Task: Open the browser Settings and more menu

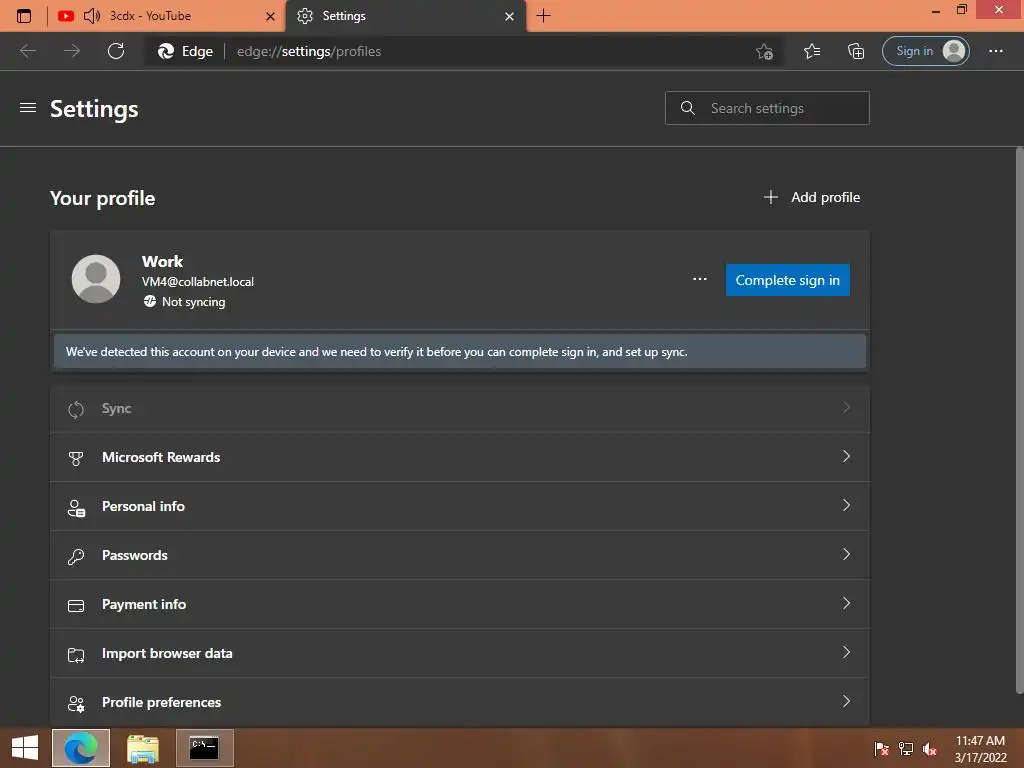Action: (995, 51)
